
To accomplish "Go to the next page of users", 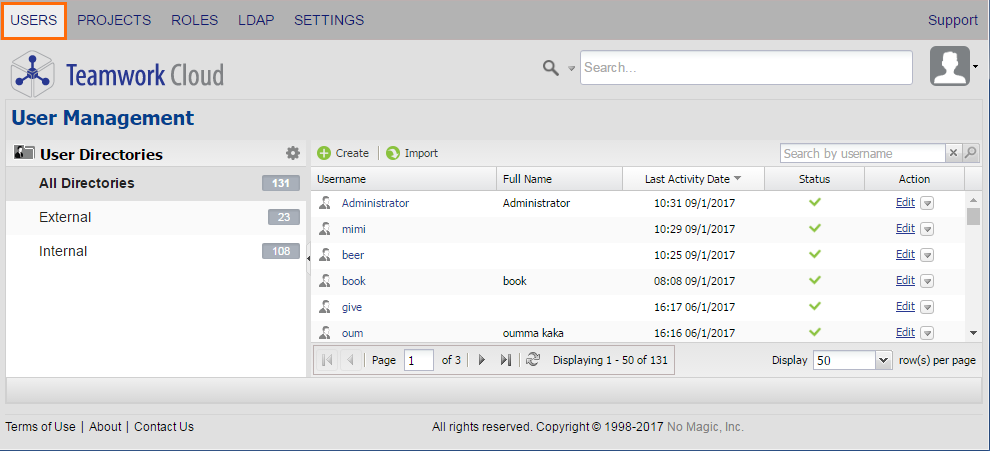I will tap(481, 360).
